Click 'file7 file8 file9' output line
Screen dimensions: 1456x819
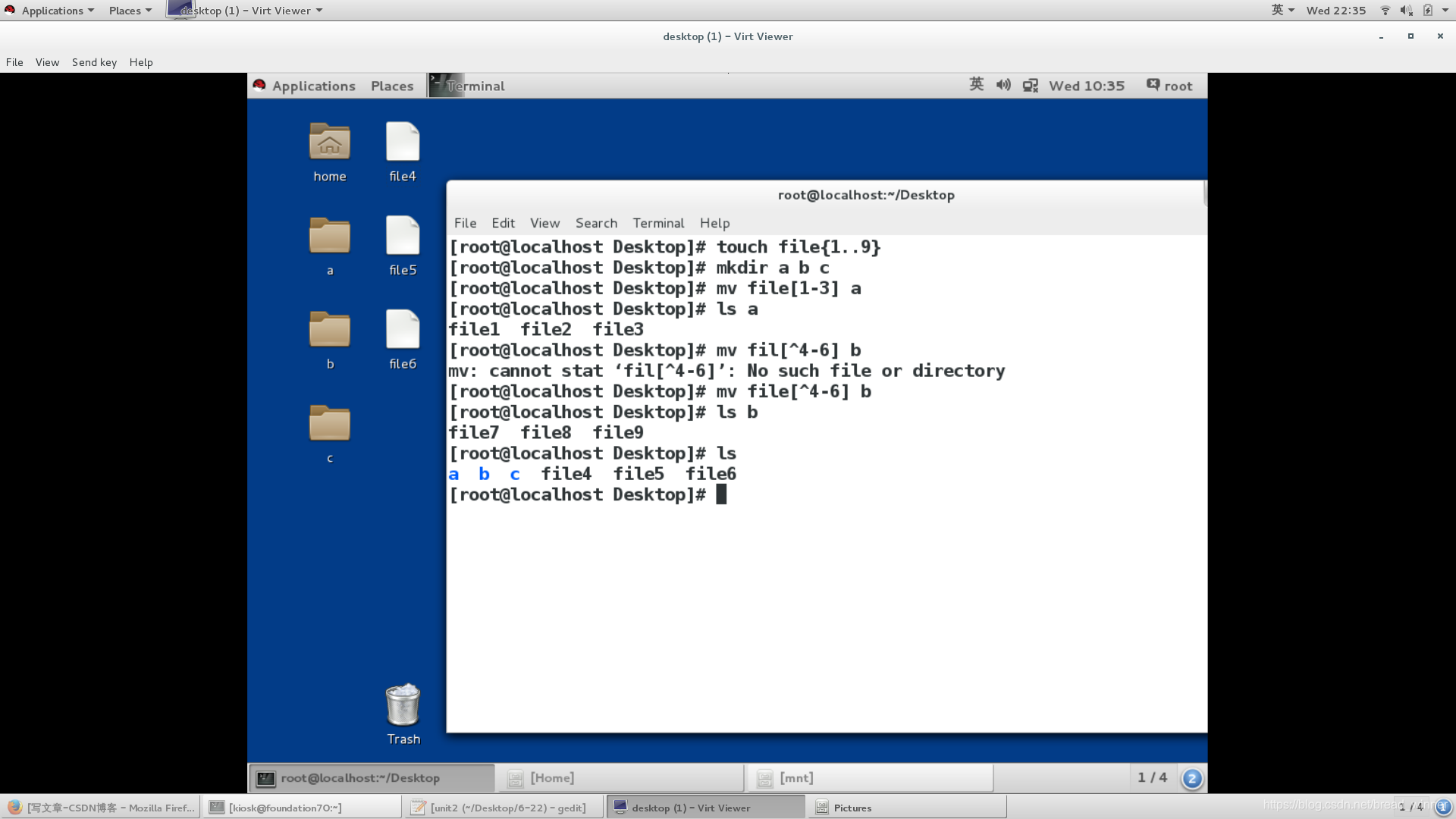(x=546, y=433)
